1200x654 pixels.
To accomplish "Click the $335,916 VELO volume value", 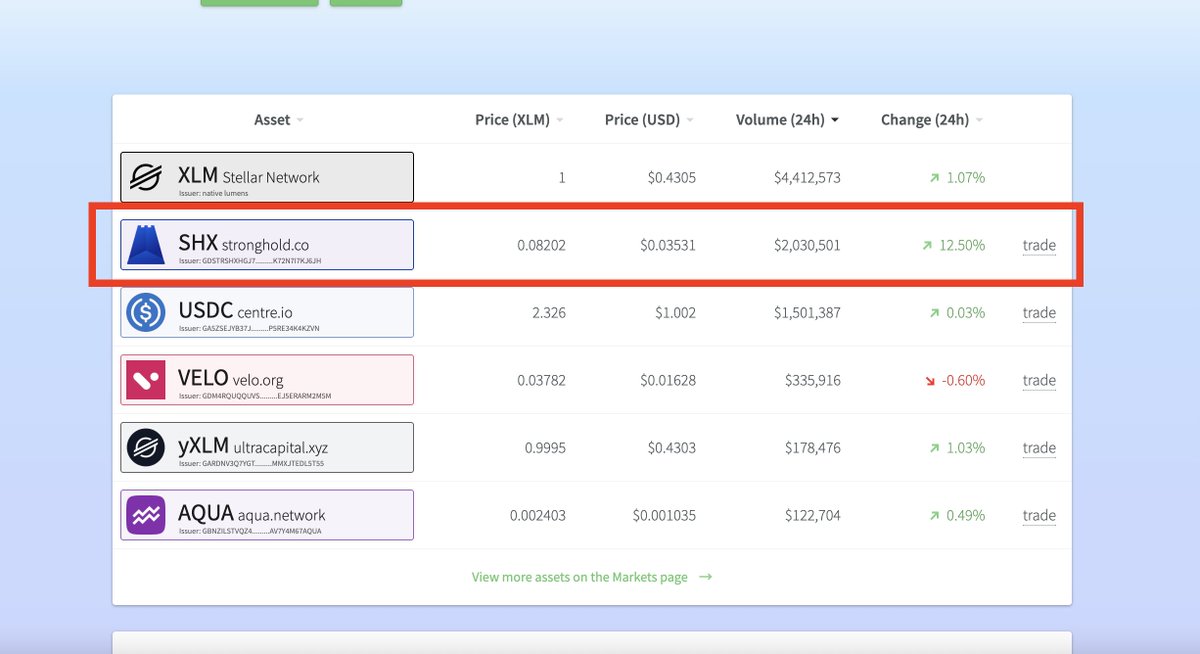I will 814,380.
